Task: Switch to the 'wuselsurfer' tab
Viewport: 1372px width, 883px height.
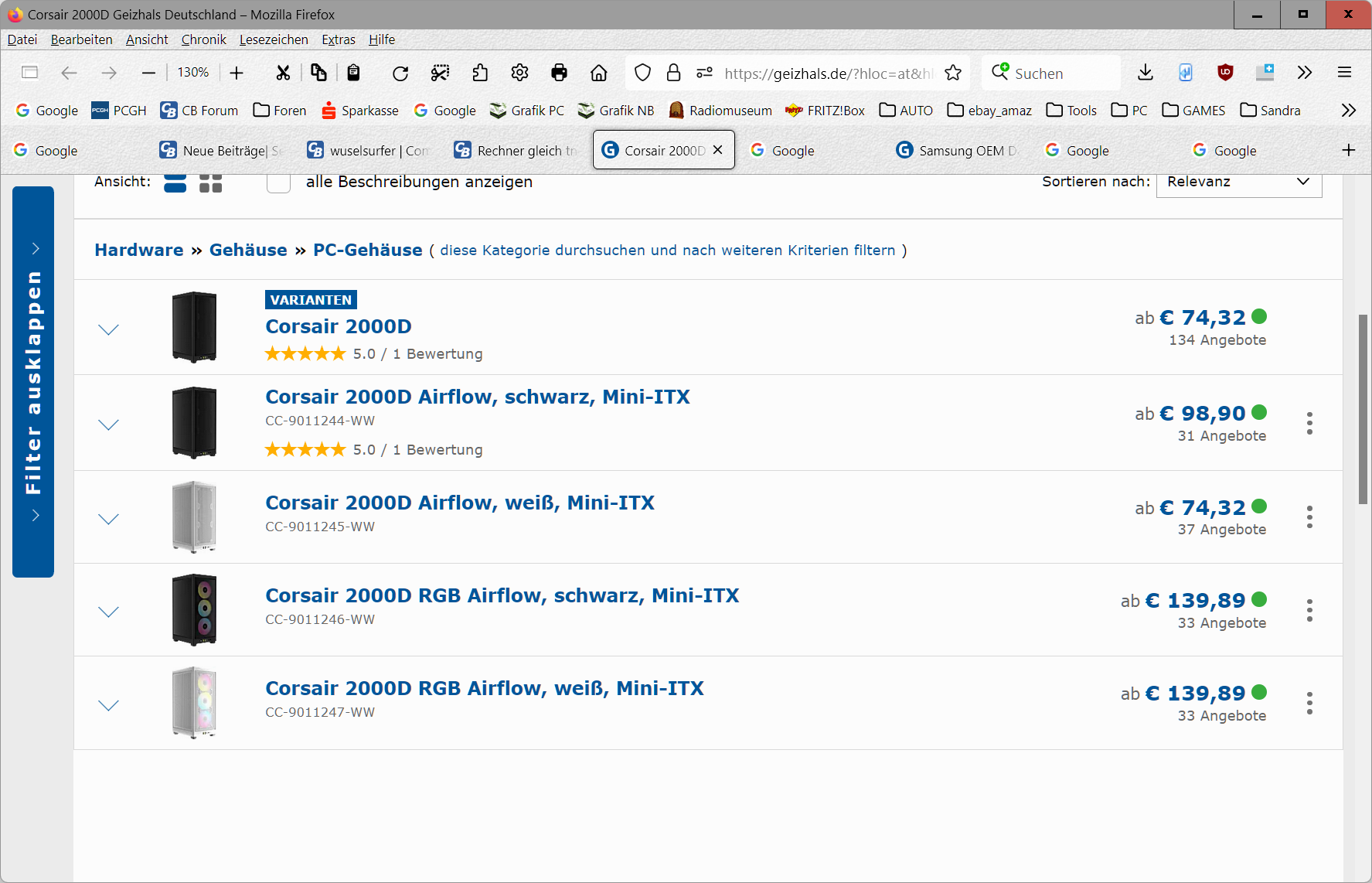Action: 369,151
